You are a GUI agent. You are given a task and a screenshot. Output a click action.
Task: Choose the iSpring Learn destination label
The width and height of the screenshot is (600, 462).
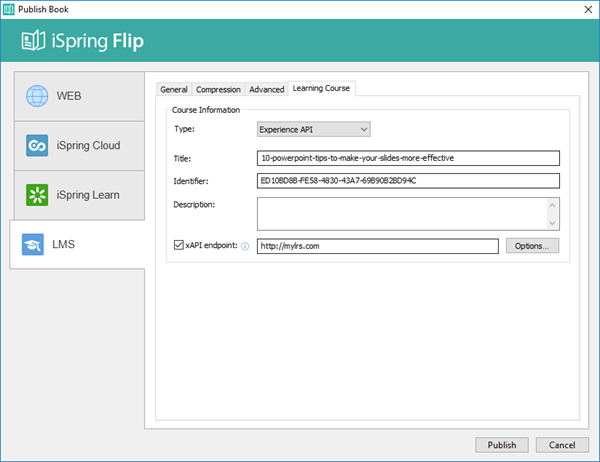click(x=88, y=195)
